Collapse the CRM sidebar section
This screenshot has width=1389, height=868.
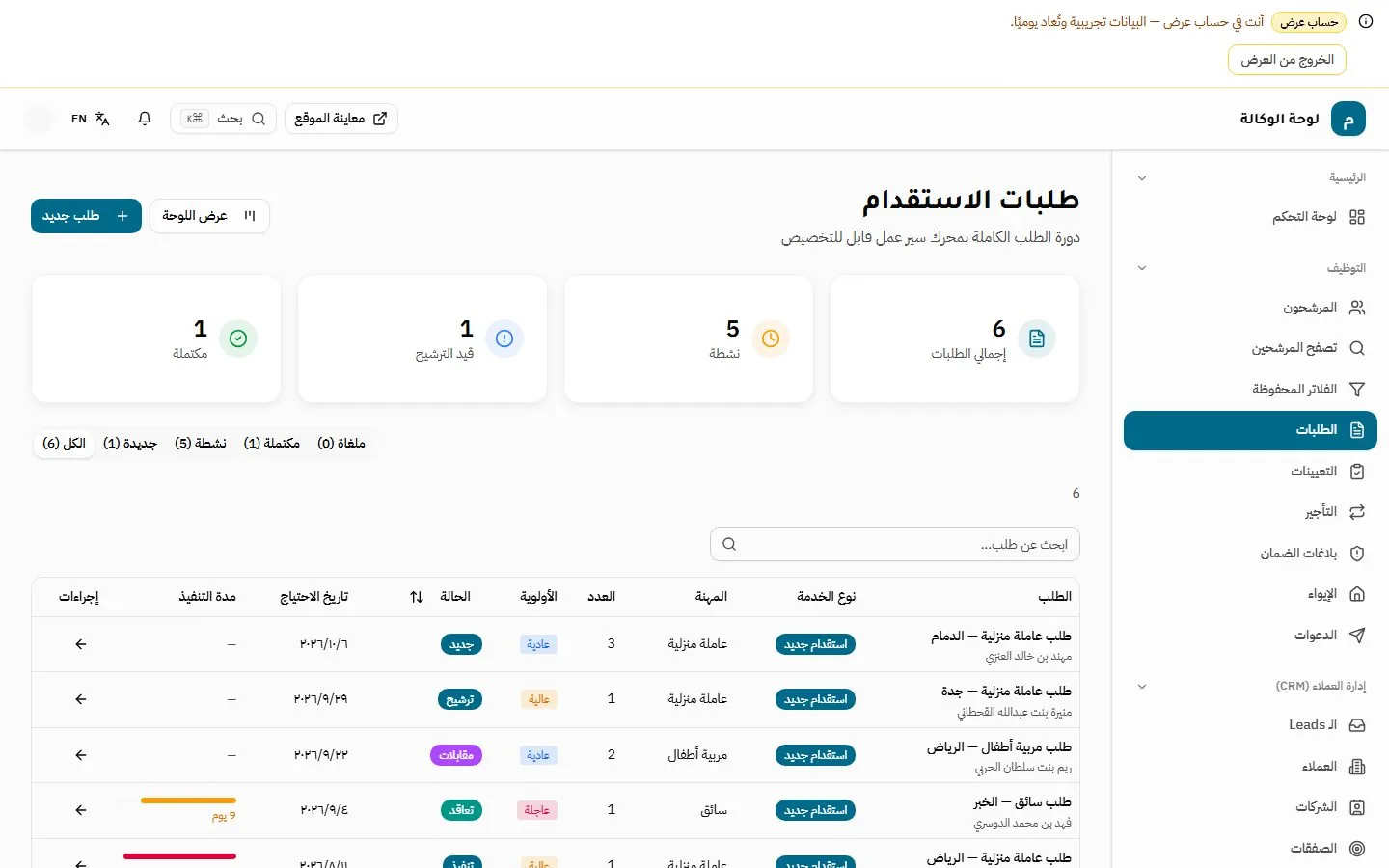pos(1142,687)
